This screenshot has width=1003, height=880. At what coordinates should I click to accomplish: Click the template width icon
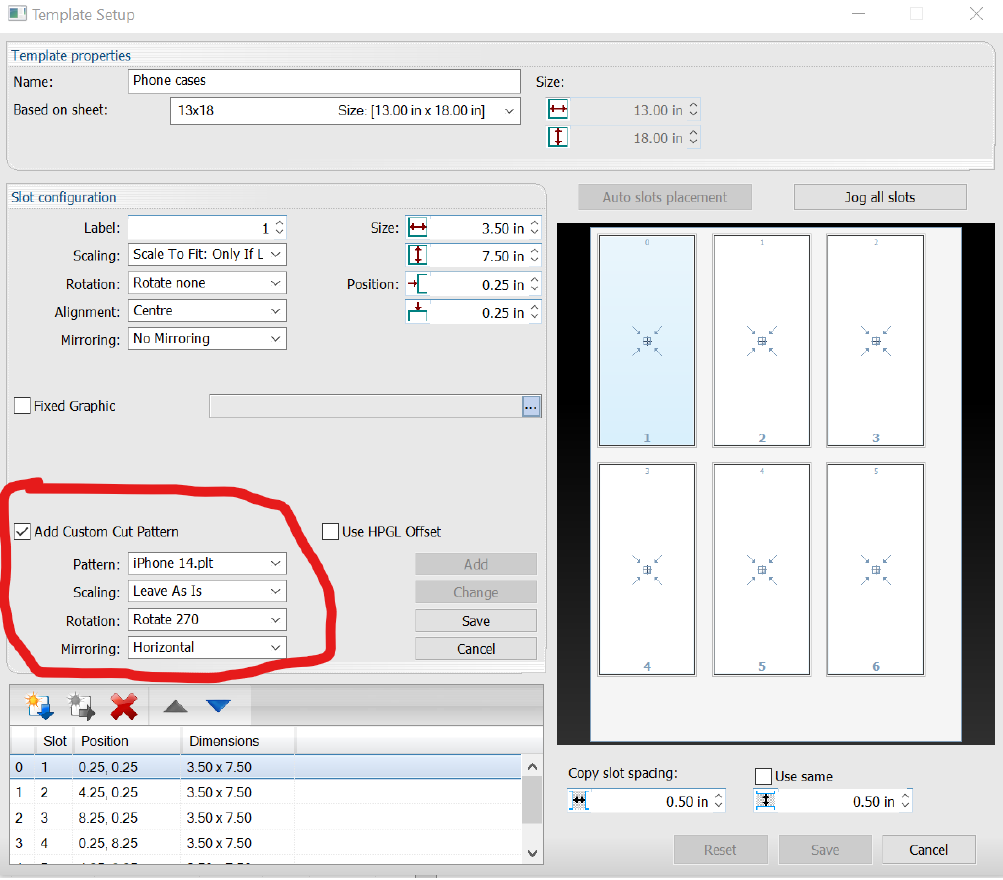[x=558, y=109]
